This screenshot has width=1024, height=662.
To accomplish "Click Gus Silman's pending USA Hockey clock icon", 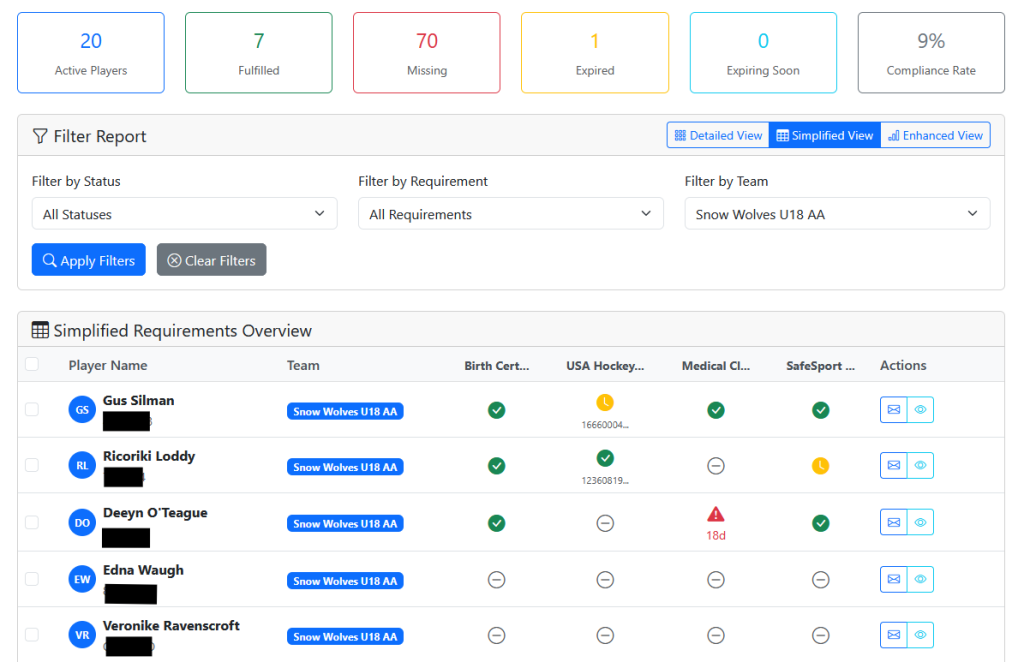I will click(605, 402).
